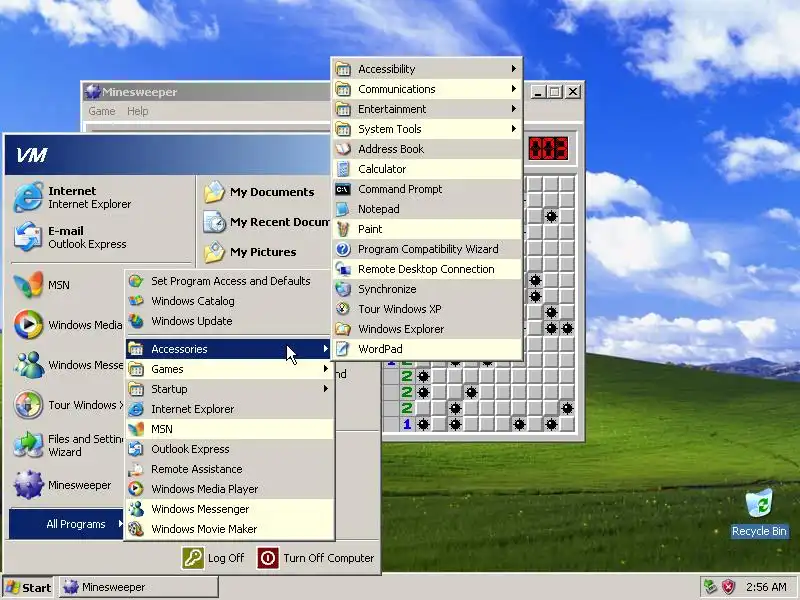Click the Remote Assistance icon
The width and height of the screenshot is (800, 600).
point(136,469)
